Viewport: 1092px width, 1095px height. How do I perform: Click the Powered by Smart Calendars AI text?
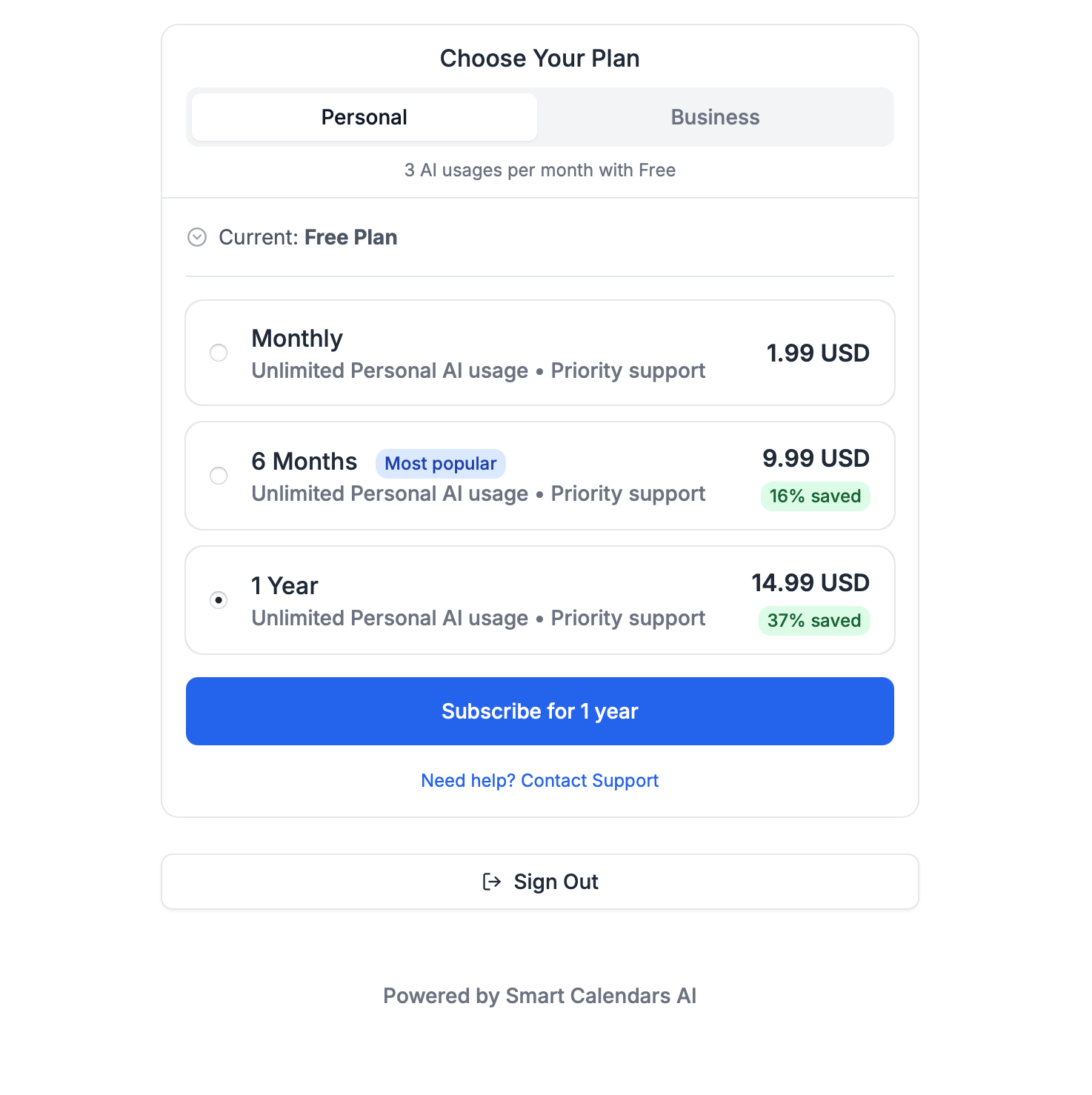pyautogui.click(x=539, y=996)
